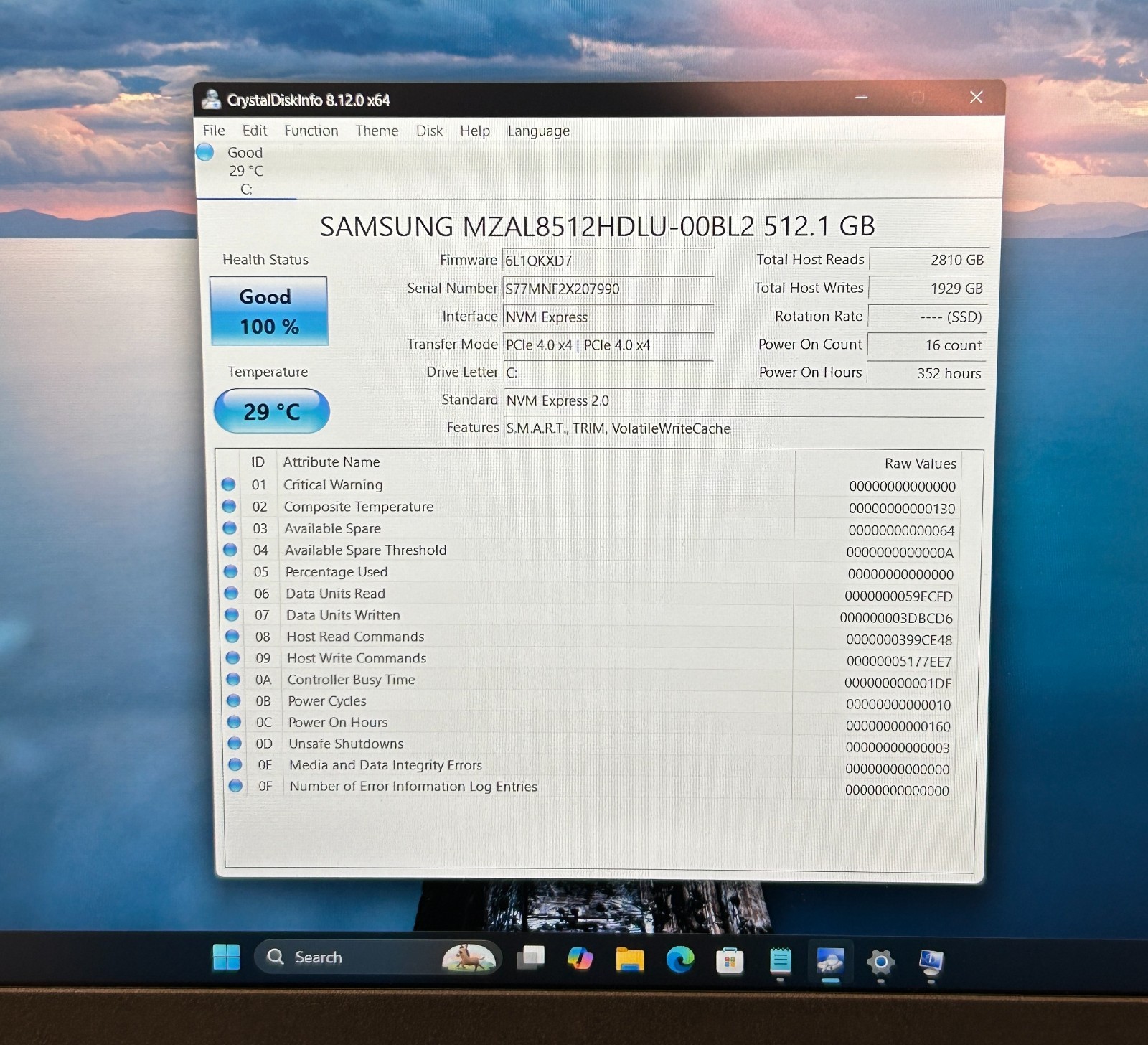Click the Total Host Reads value 2810 GB
Image resolution: width=1148 pixels, height=1045 pixels.
click(928, 260)
